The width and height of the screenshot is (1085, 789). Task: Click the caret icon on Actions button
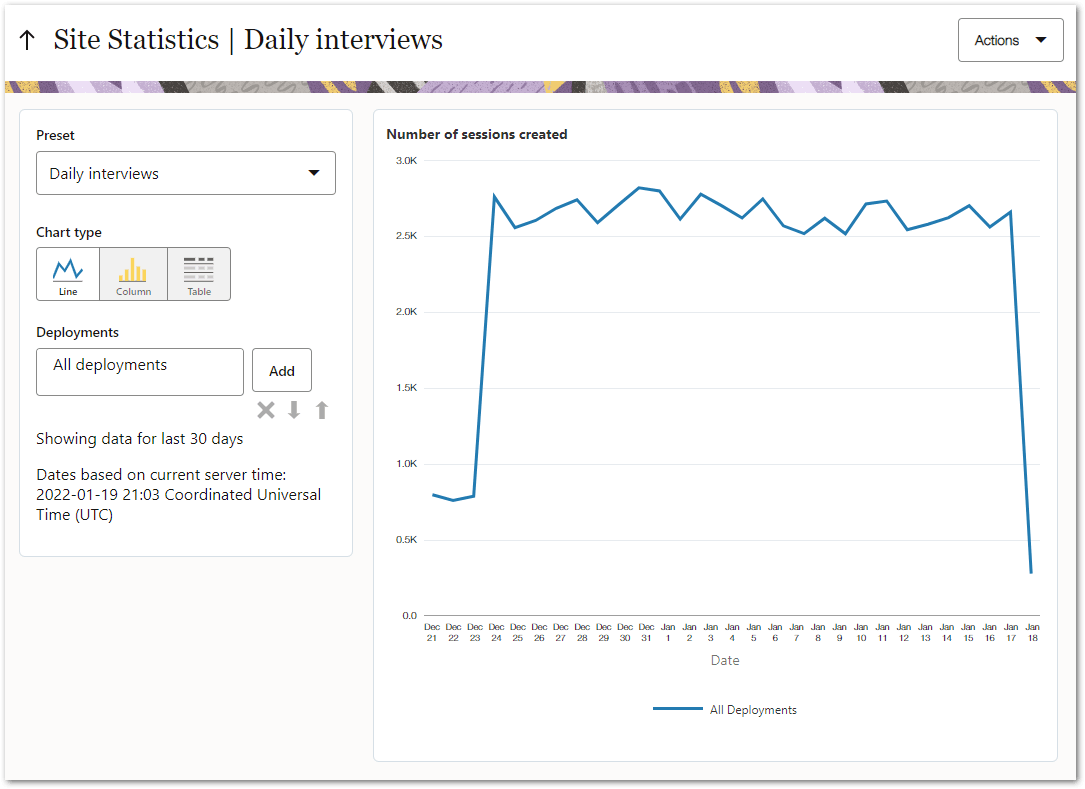[1043, 39]
